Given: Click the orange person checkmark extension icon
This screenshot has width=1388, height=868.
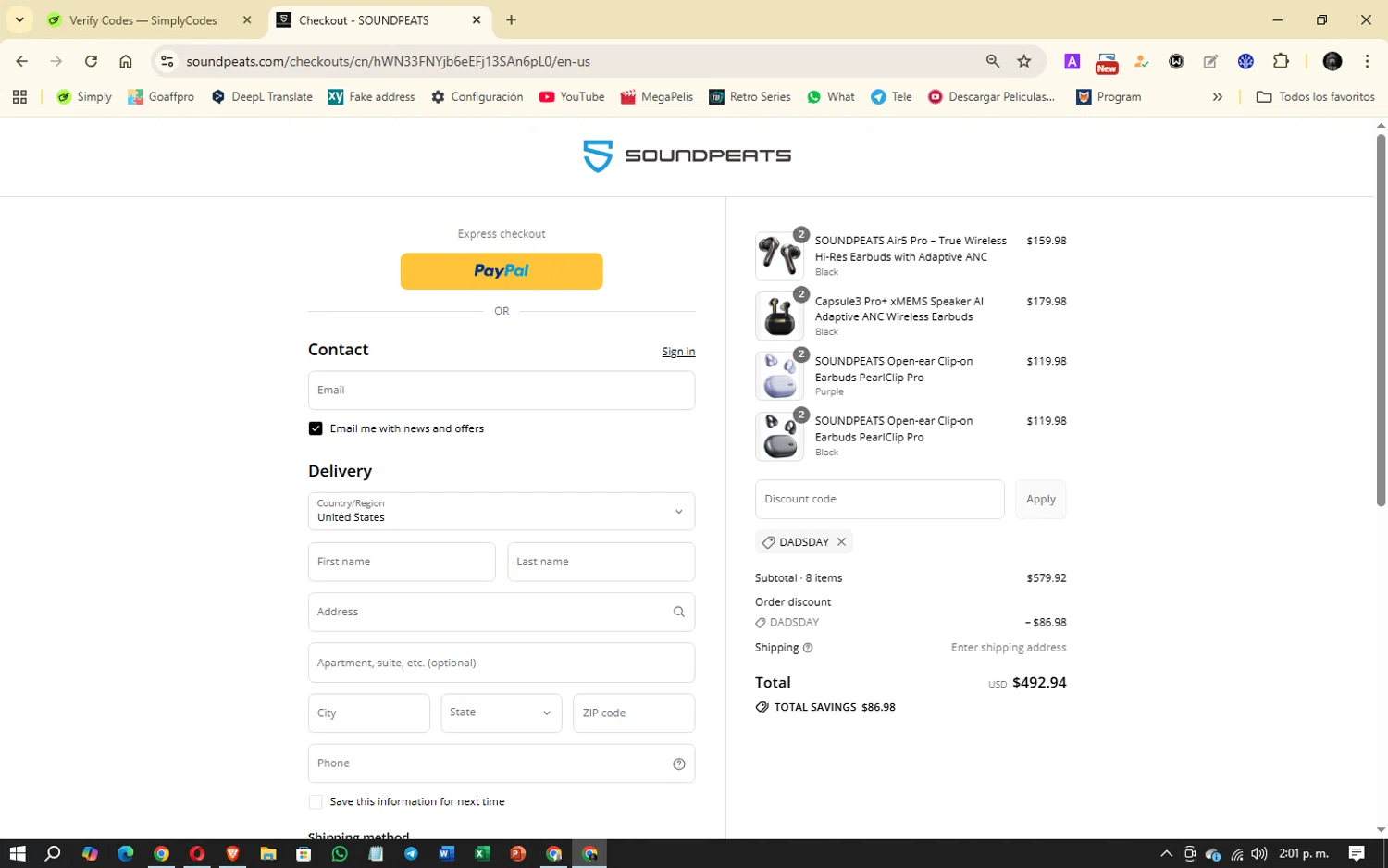Looking at the screenshot, I should point(1142,61).
